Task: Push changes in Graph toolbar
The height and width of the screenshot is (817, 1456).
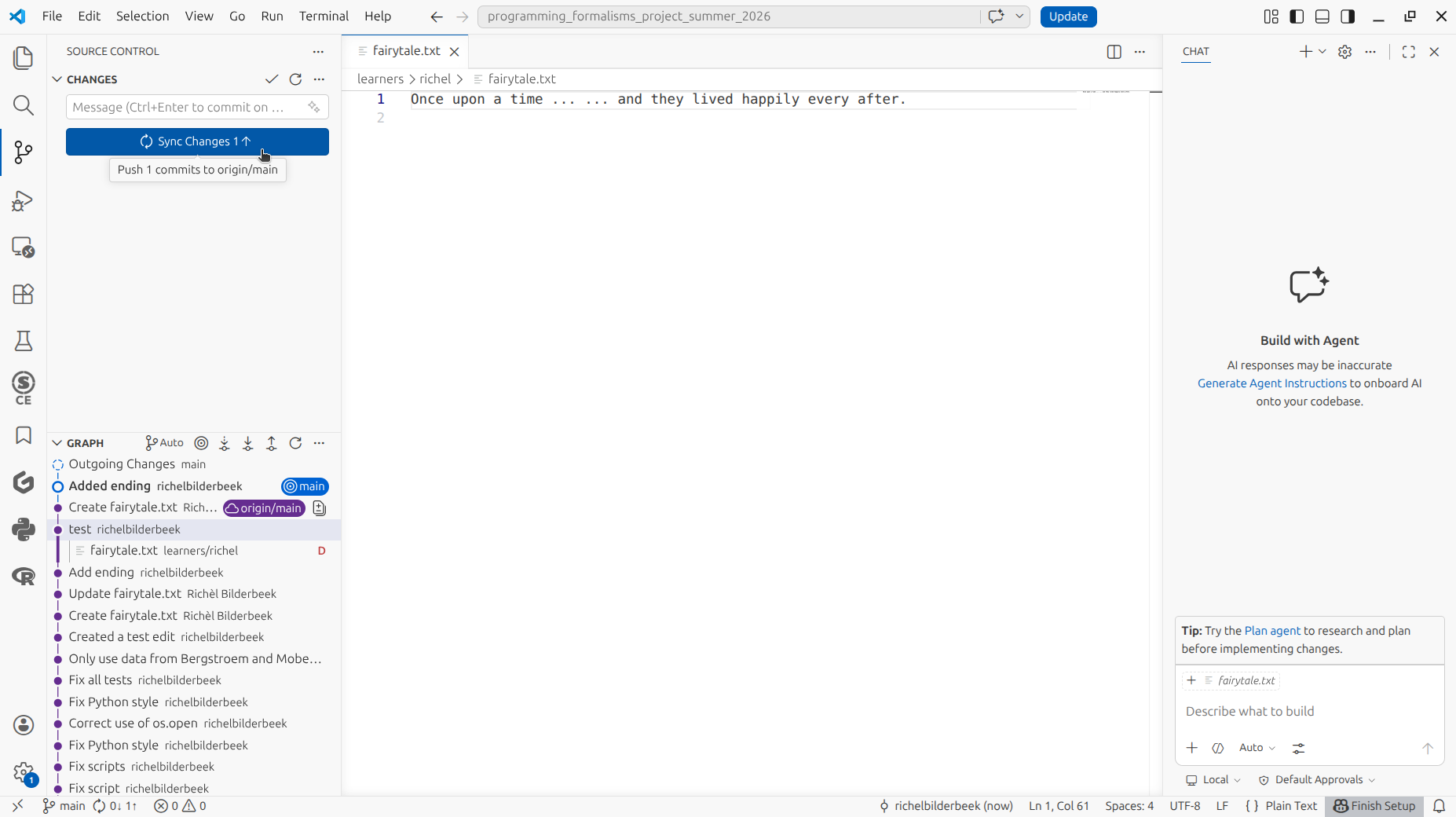Action: [x=272, y=443]
